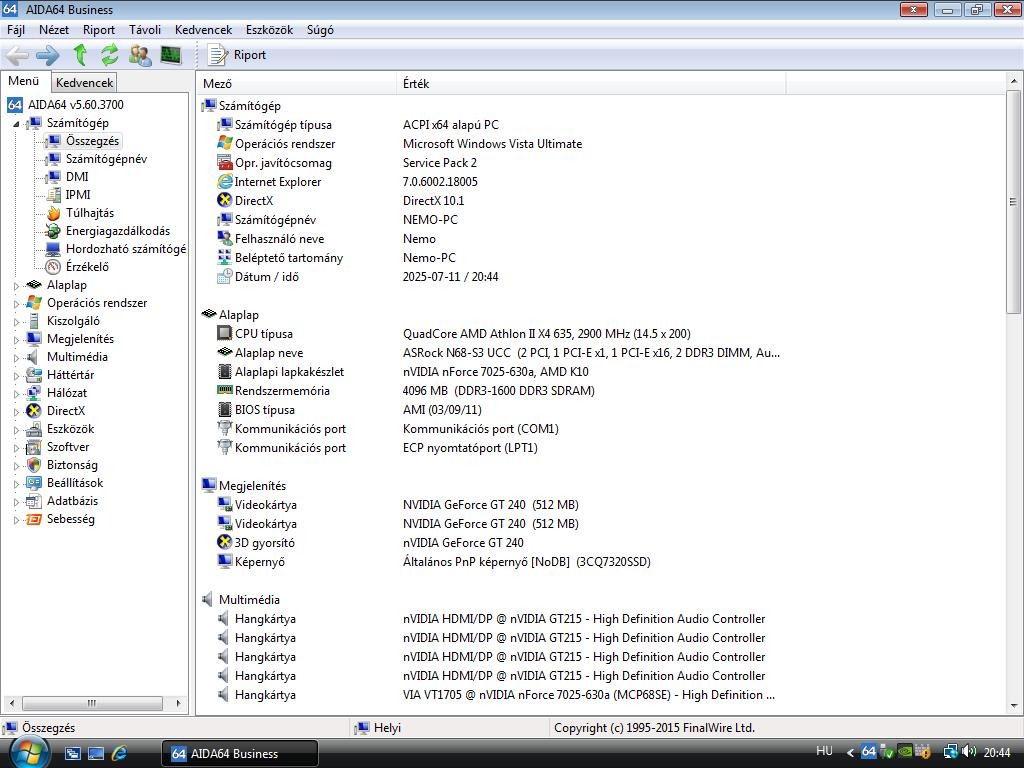The width and height of the screenshot is (1024, 768).
Task: Open the user management toolbar icon
Action: coord(140,56)
